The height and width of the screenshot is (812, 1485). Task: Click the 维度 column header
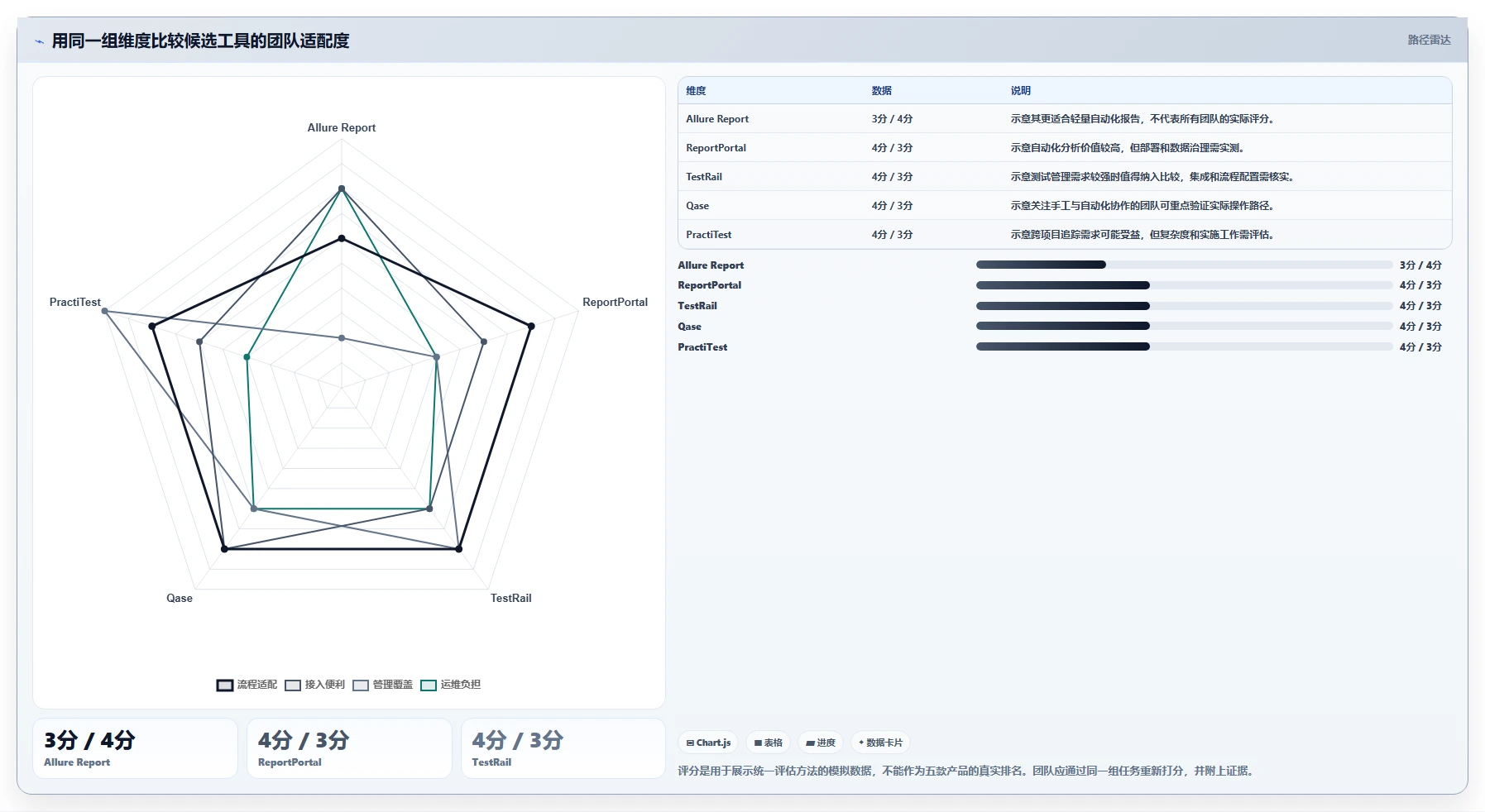pos(696,91)
